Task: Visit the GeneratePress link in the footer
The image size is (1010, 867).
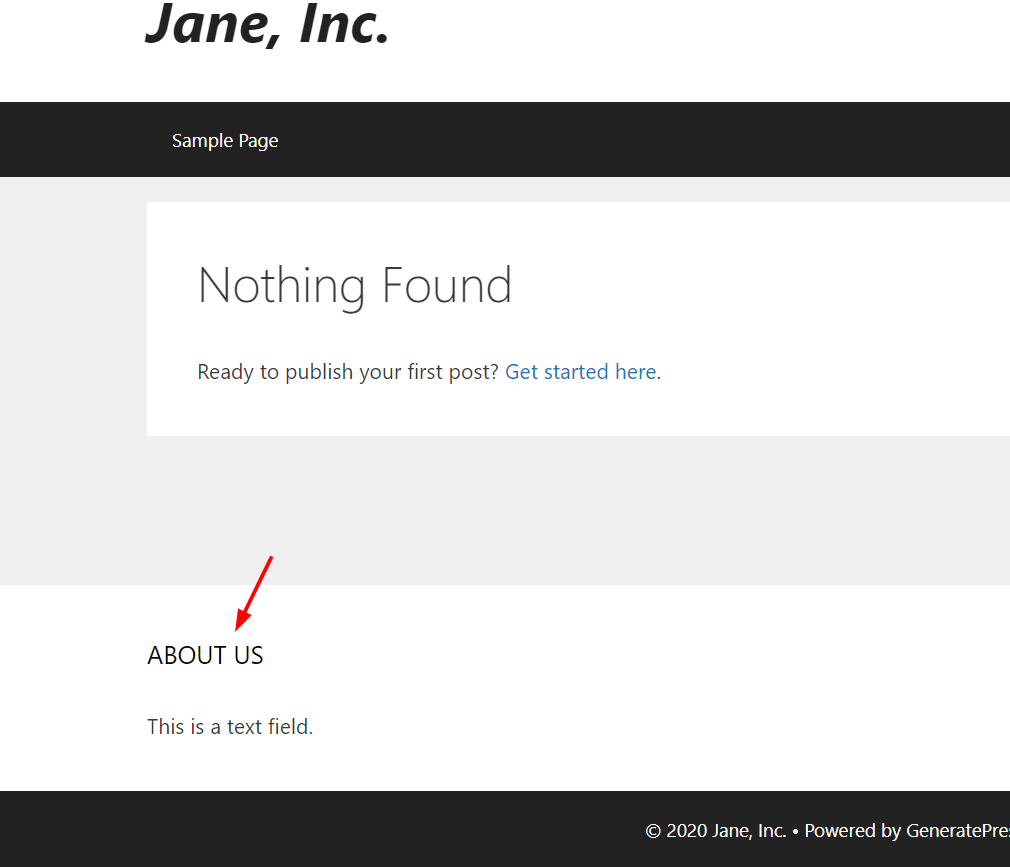Action: [x=958, y=830]
